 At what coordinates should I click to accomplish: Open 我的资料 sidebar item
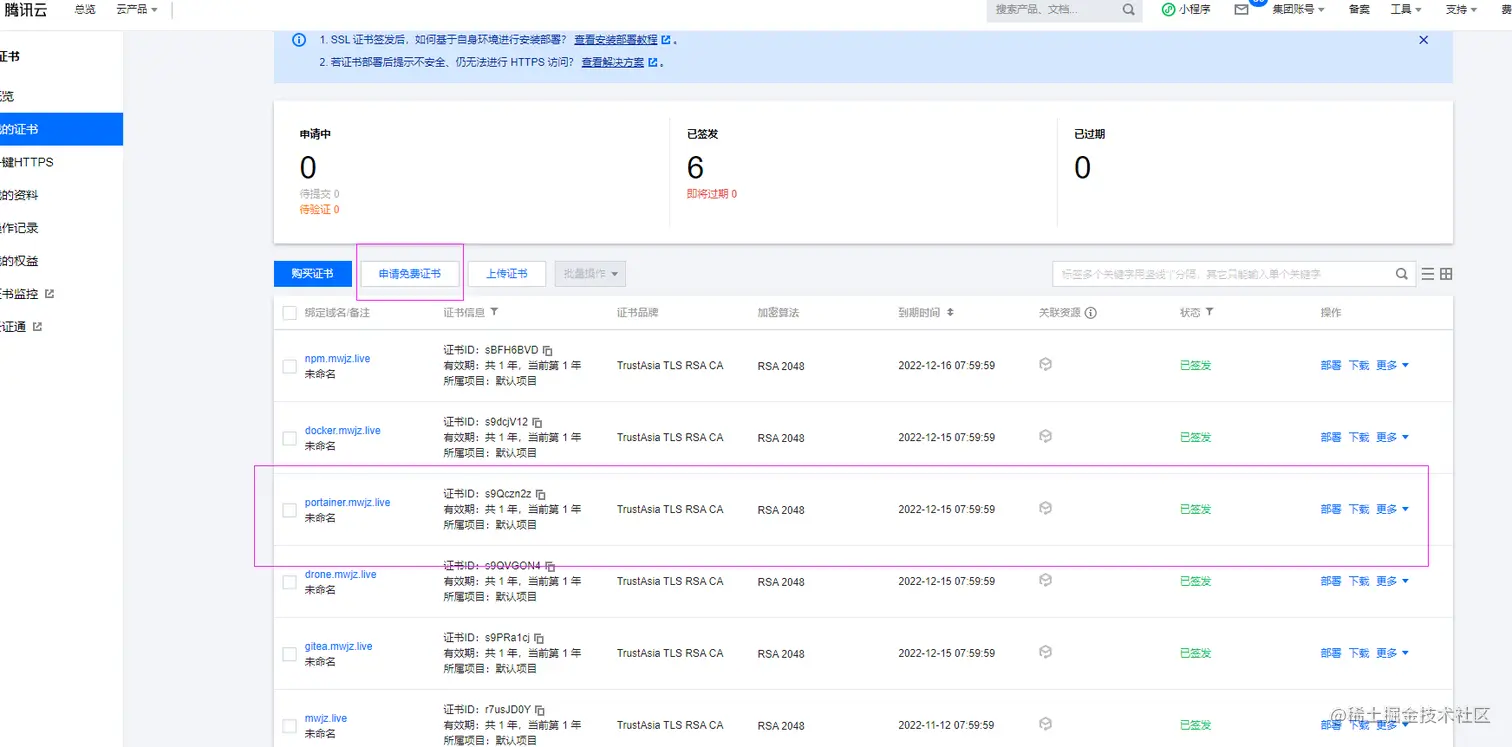point(61,195)
